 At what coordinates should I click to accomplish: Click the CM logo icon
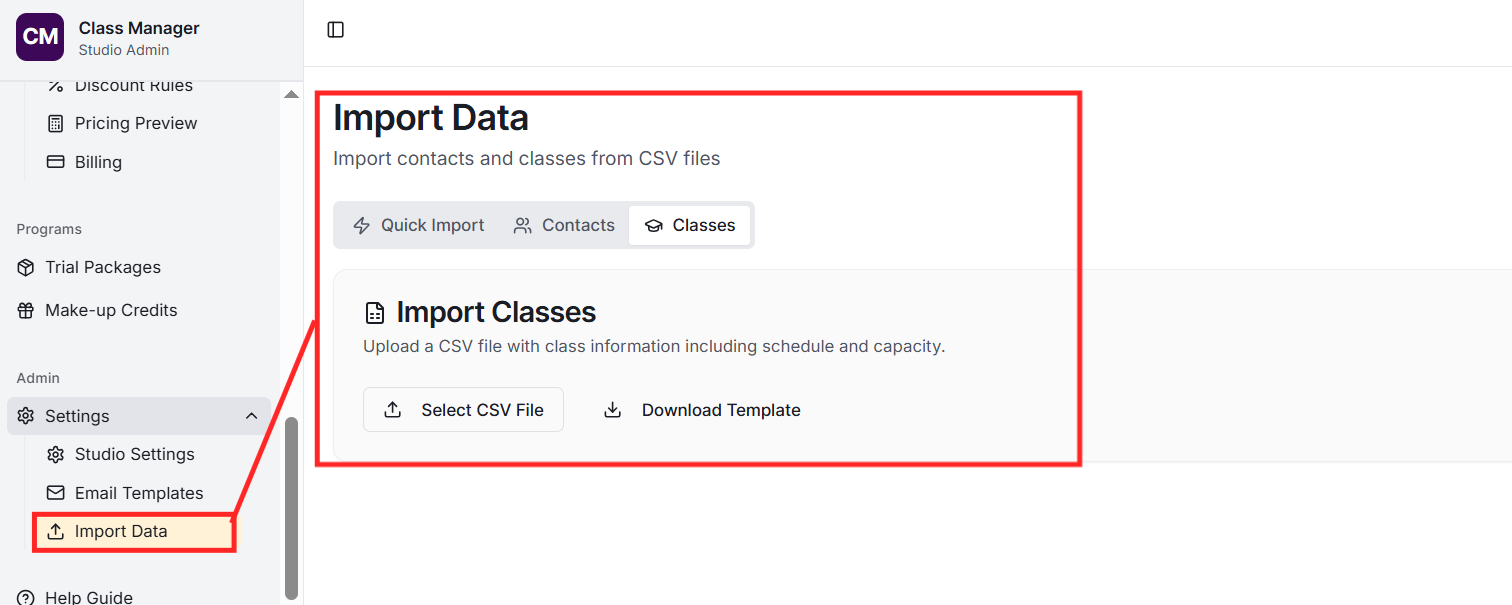pyautogui.click(x=40, y=37)
